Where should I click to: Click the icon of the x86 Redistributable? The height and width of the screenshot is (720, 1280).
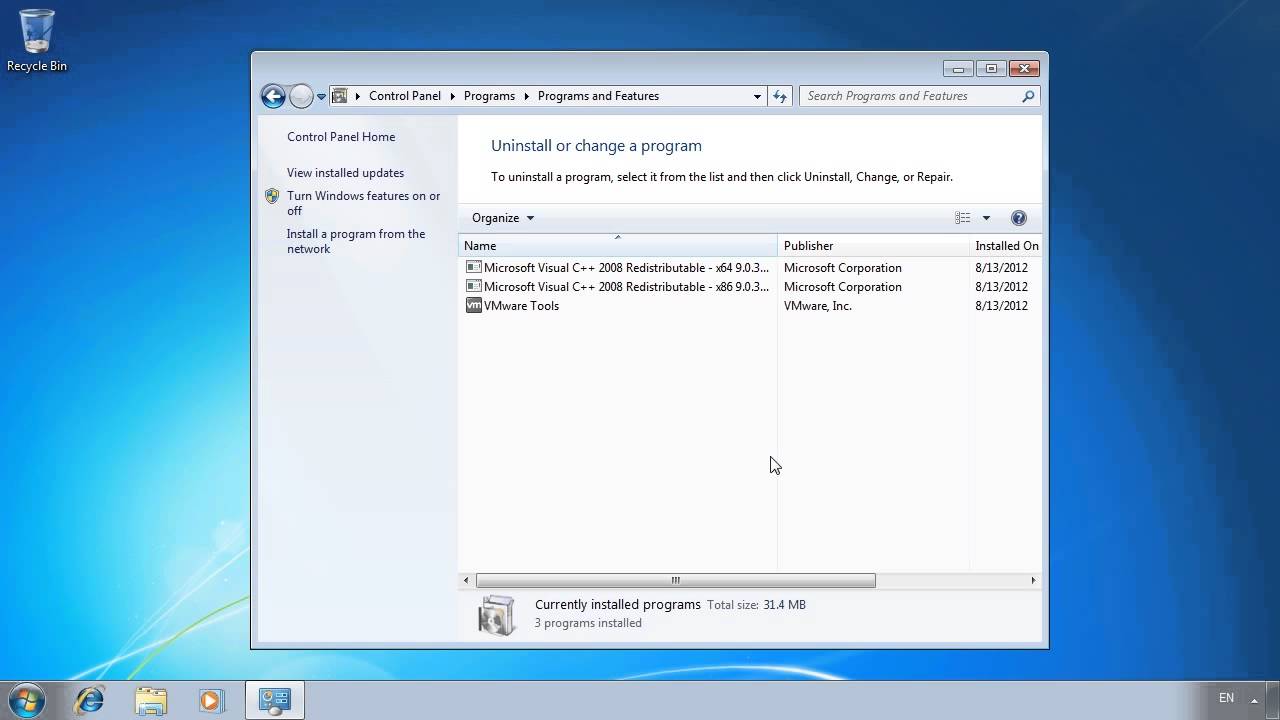[x=474, y=286]
